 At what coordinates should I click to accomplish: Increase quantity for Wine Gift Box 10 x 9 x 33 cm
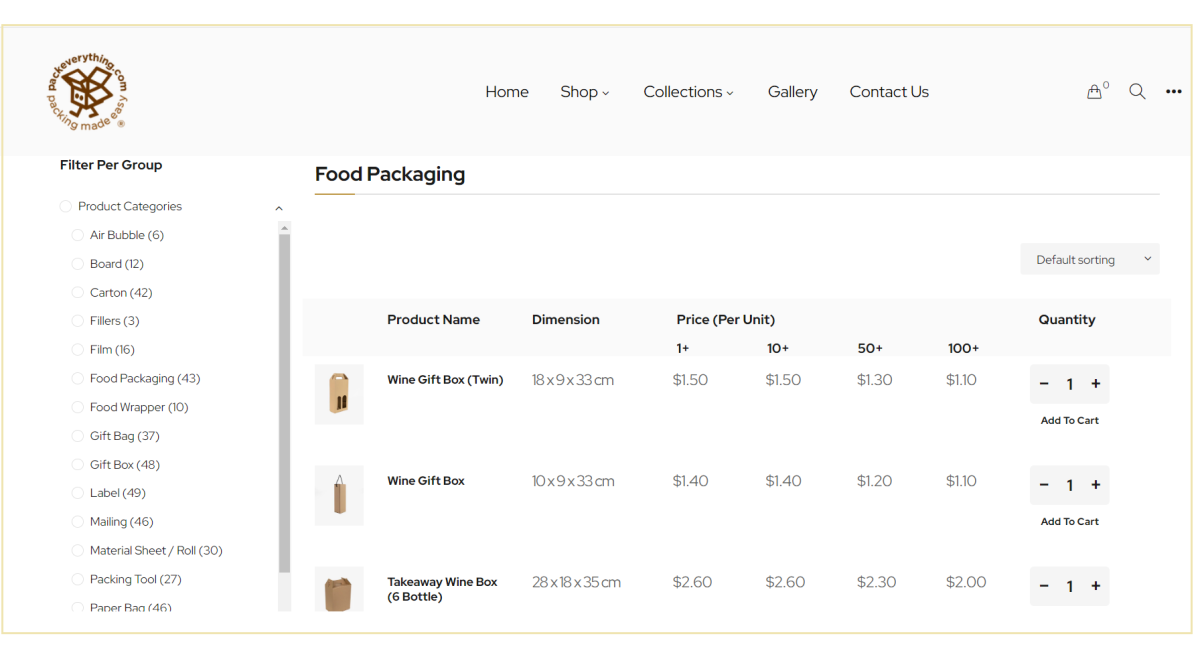pyautogui.click(x=1096, y=485)
